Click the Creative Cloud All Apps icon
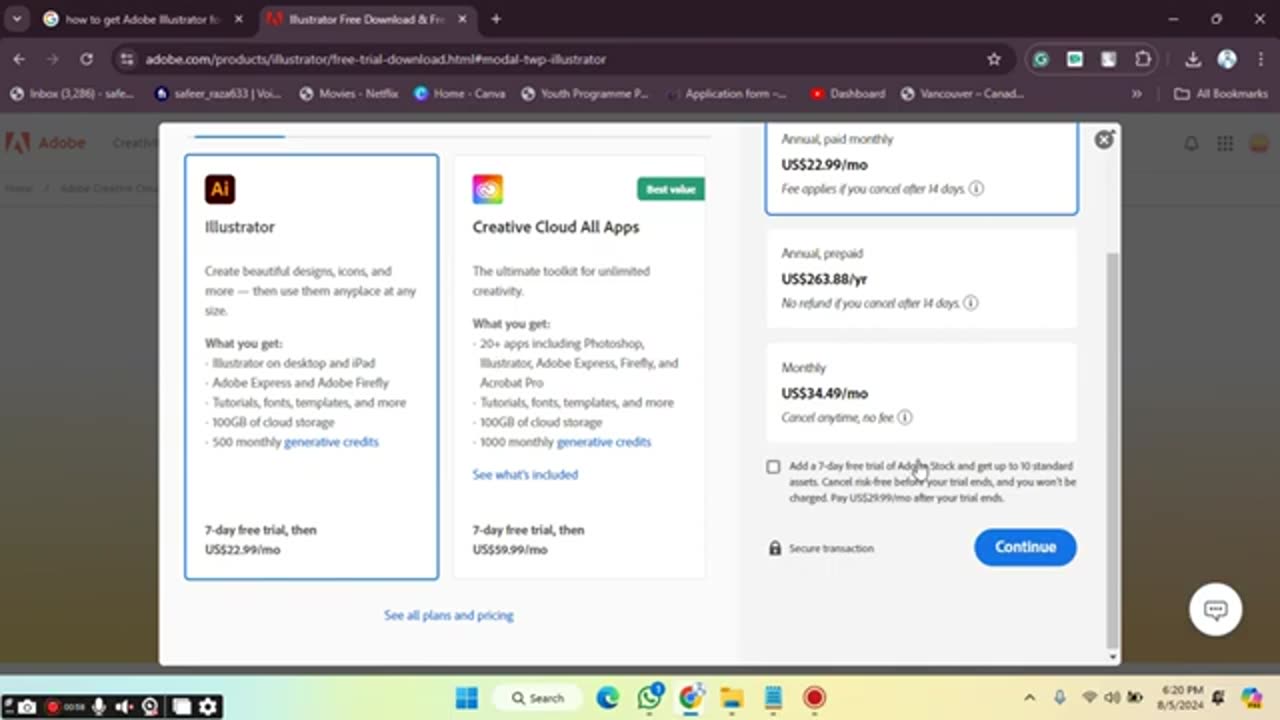Image resolution: width=1280 pixels, height=720 pixels. [x=488, y=189]
